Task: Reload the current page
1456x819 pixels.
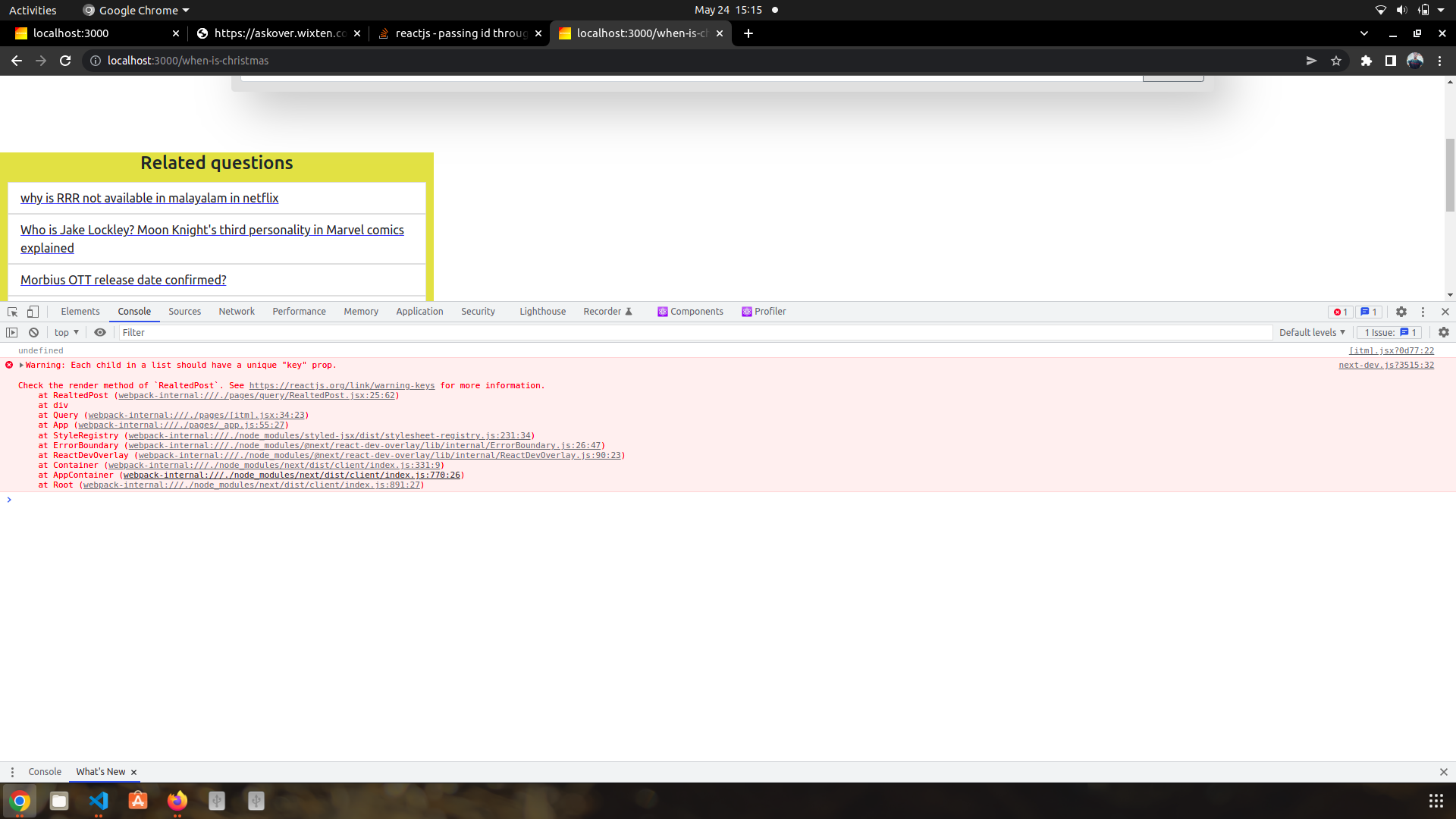Action: tap(65, 61)
